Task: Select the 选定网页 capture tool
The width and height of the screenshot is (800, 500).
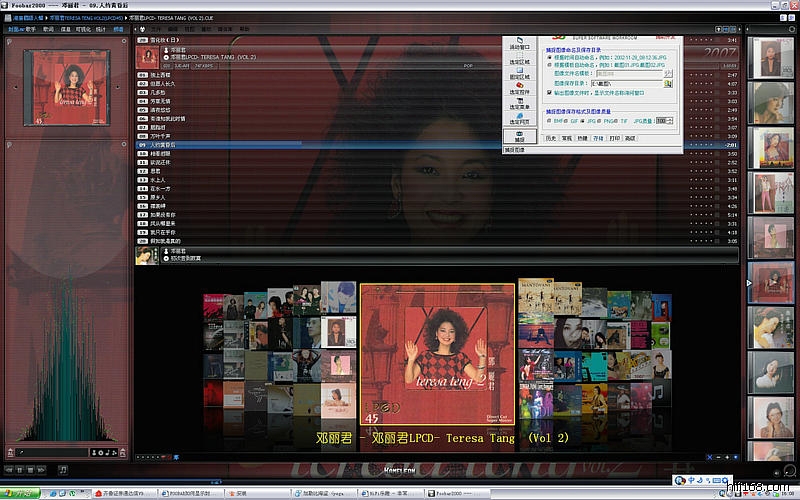Action: 519,117
